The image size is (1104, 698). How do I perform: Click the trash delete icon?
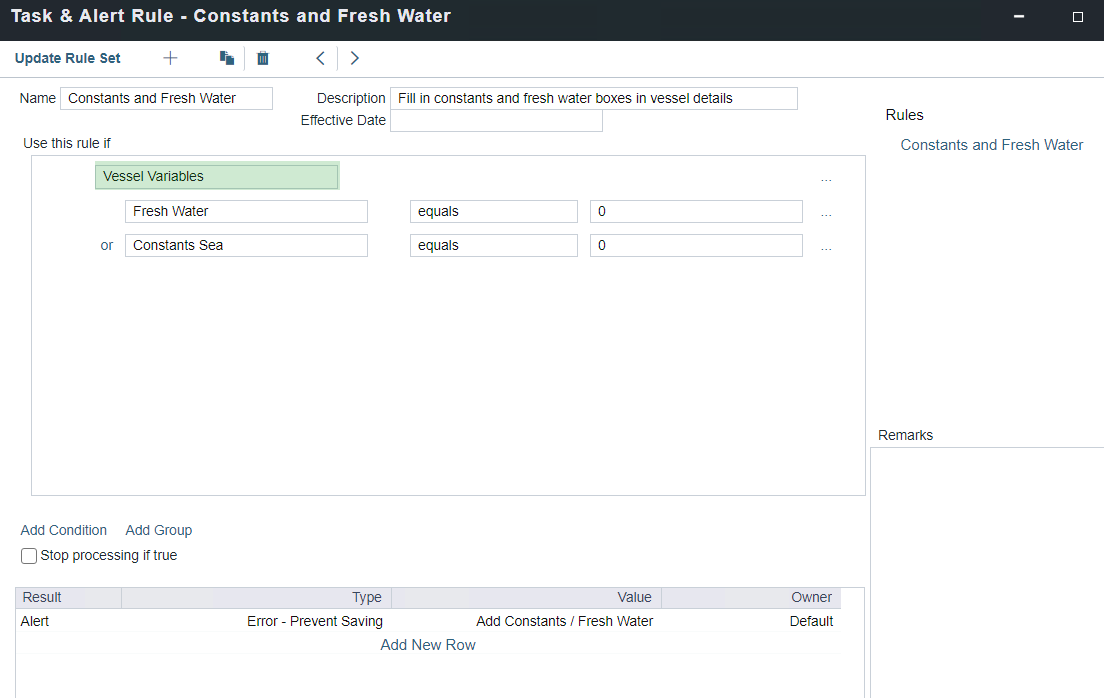tap(263, 58)
